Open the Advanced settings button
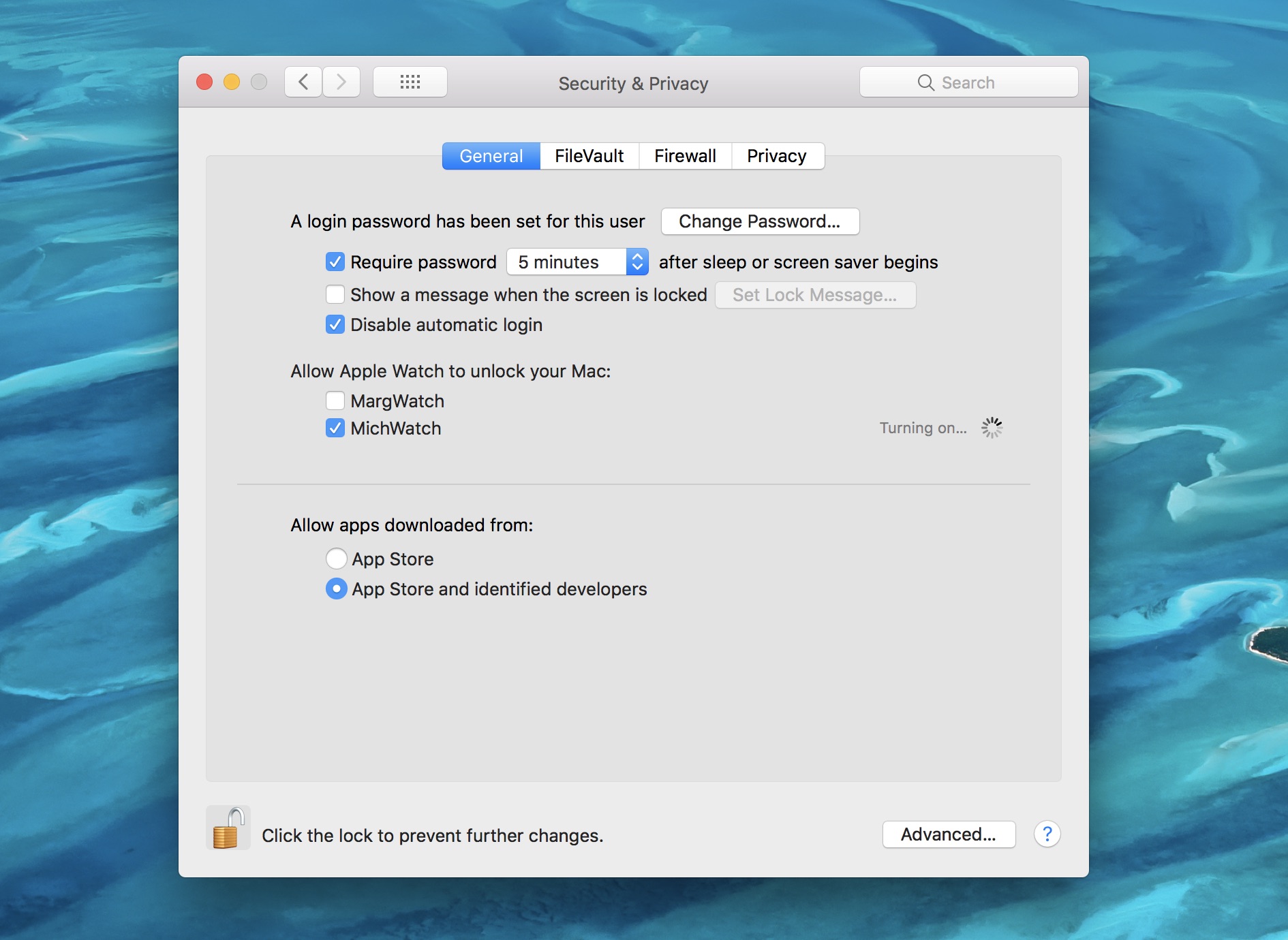 (x=948, y=834)
